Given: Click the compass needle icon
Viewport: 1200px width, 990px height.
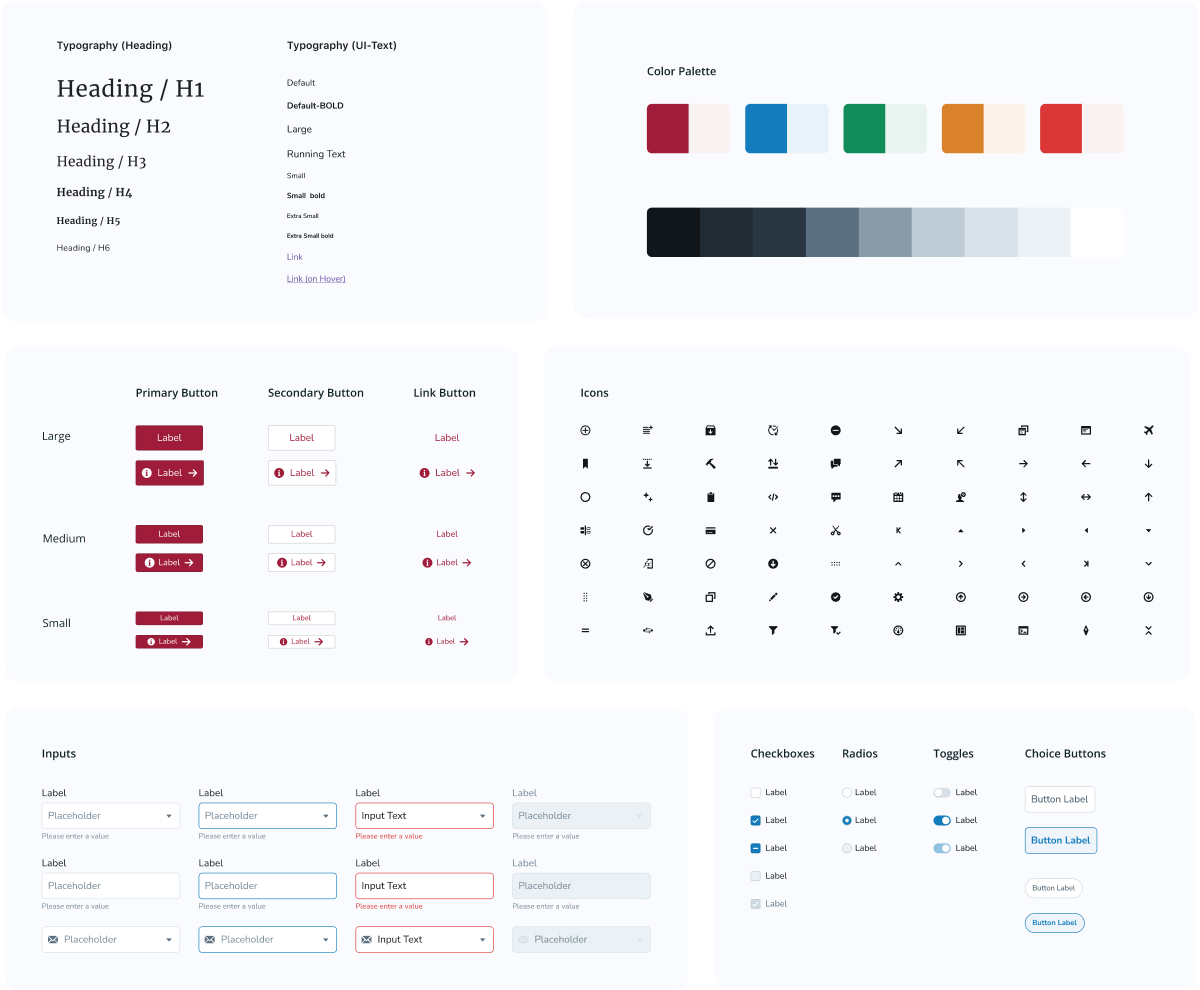Looking at the screenshot, I should (1086, 631).
